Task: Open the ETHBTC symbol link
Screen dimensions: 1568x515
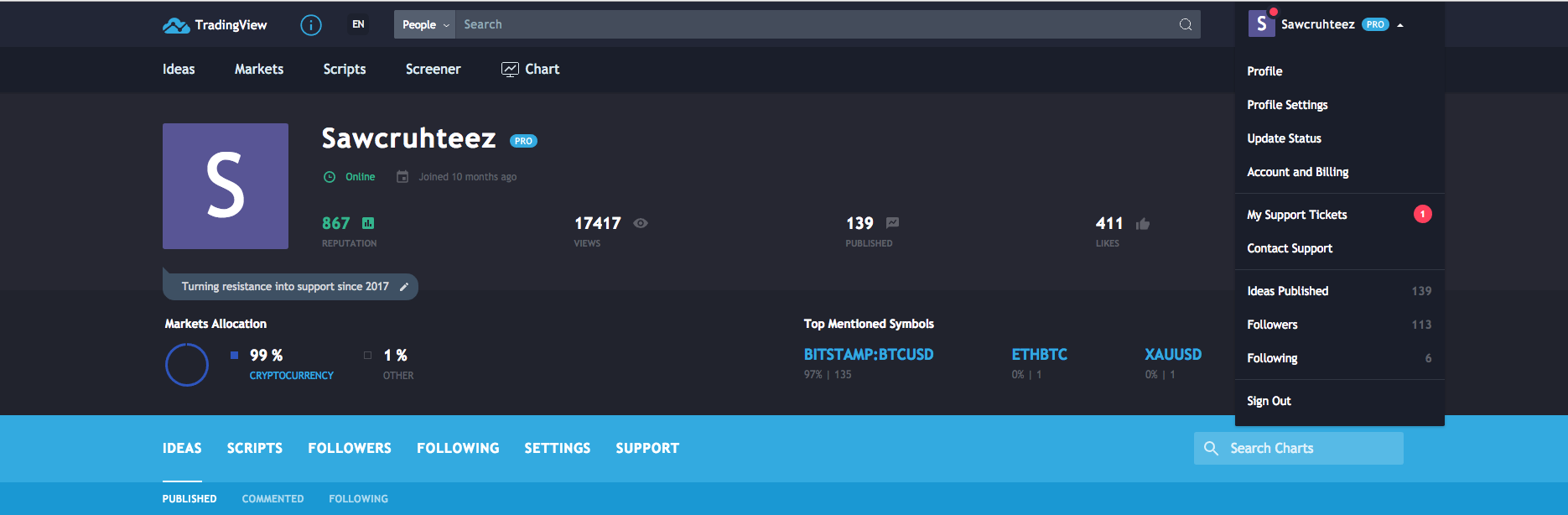Action: [x=1040, y=355]
